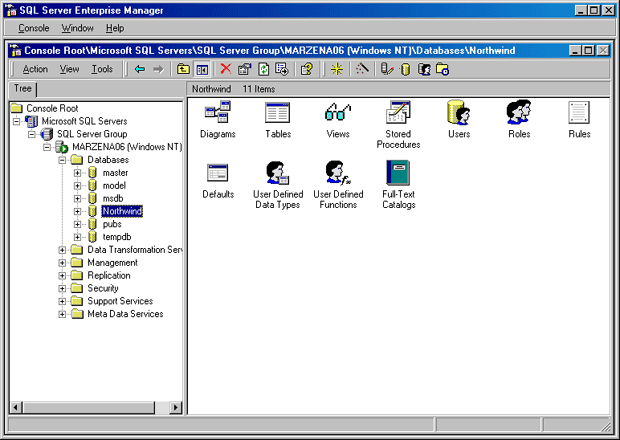Collapse the Microsoft SQL Servers node
Viewport: 620px width, 440px height.
[16, 121]
